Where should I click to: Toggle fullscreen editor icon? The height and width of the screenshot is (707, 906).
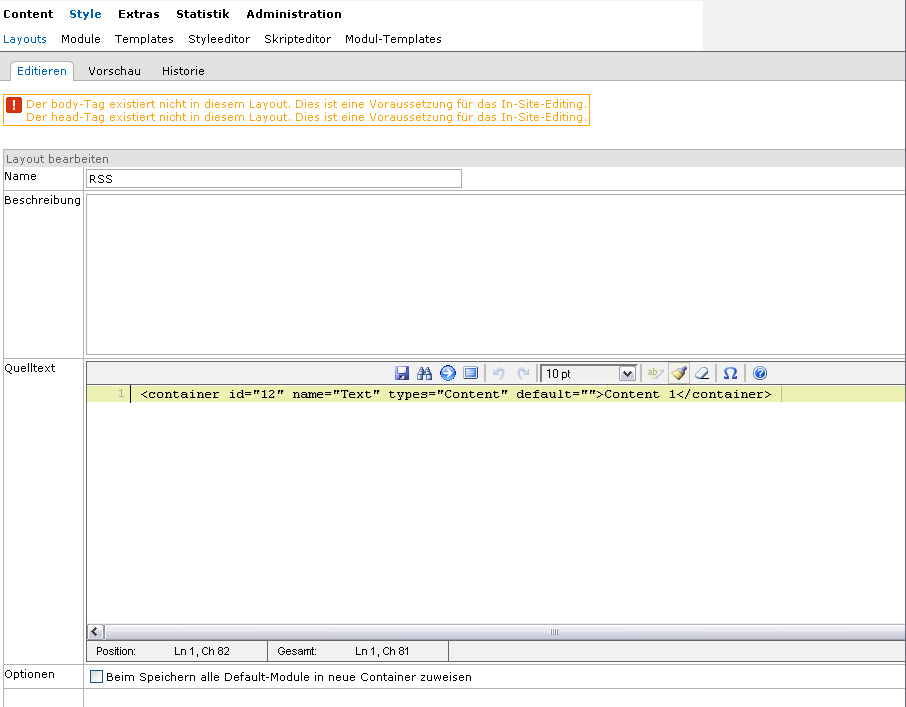tap(470, 373)
